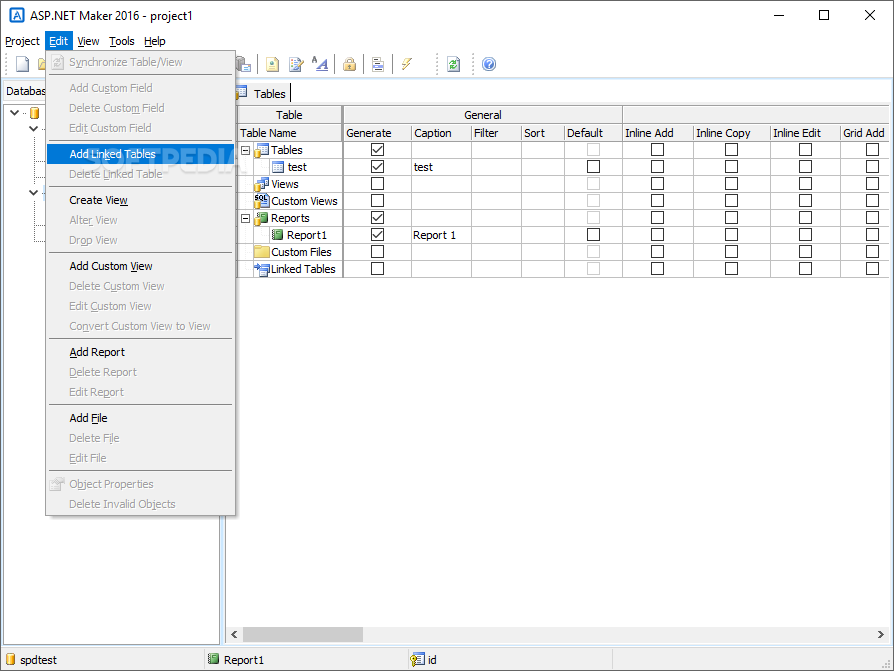
Task: Open security settings padlock icon
Action: [350, 64]
